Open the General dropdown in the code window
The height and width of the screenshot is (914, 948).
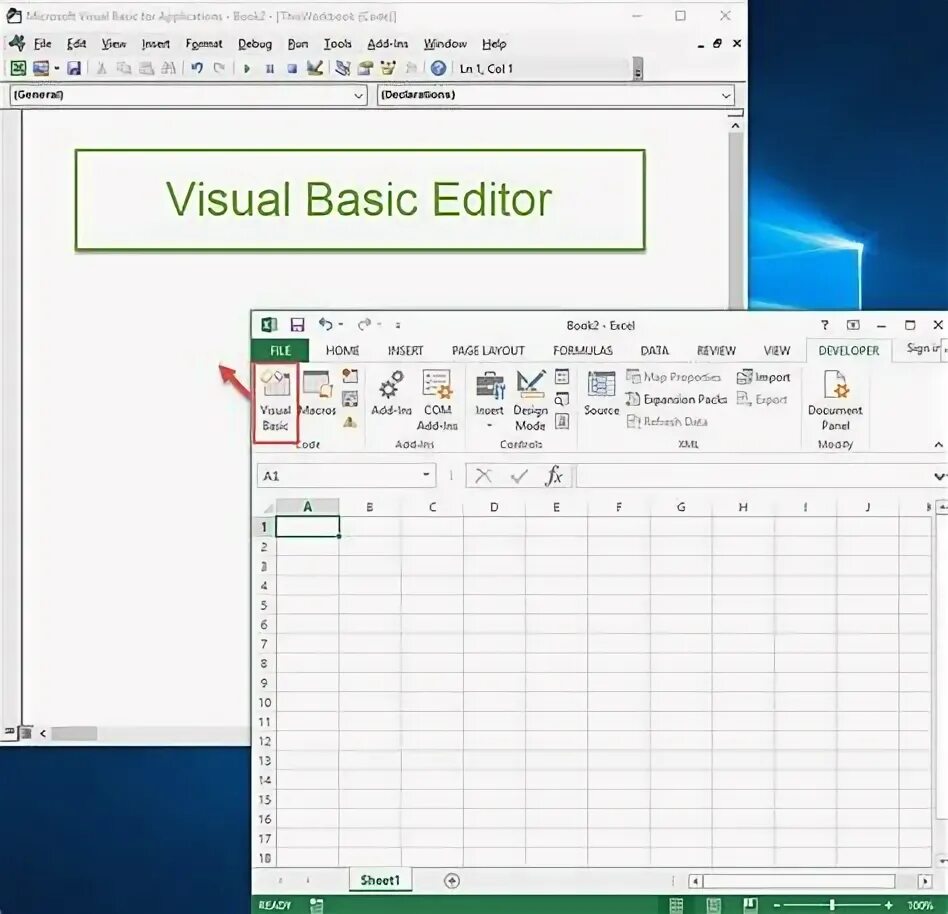(x=358, y=94)
